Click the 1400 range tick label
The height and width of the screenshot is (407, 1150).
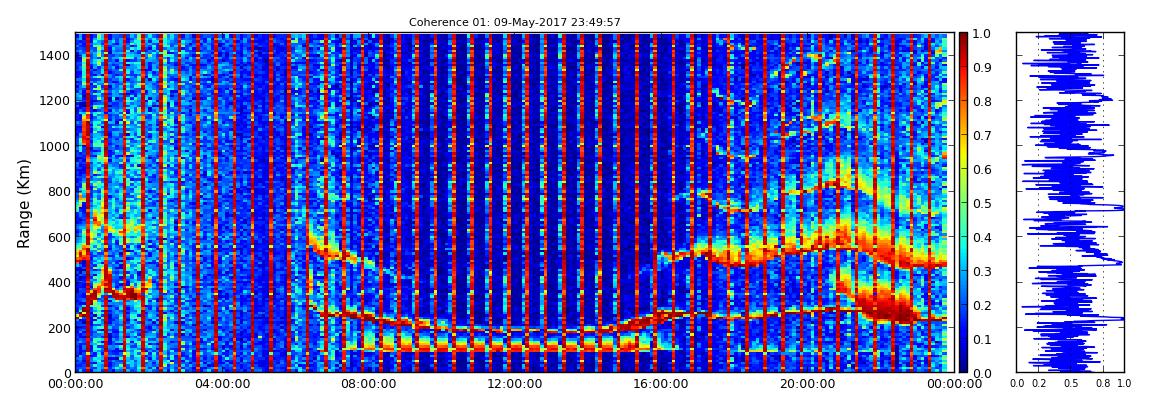(56, 55)
